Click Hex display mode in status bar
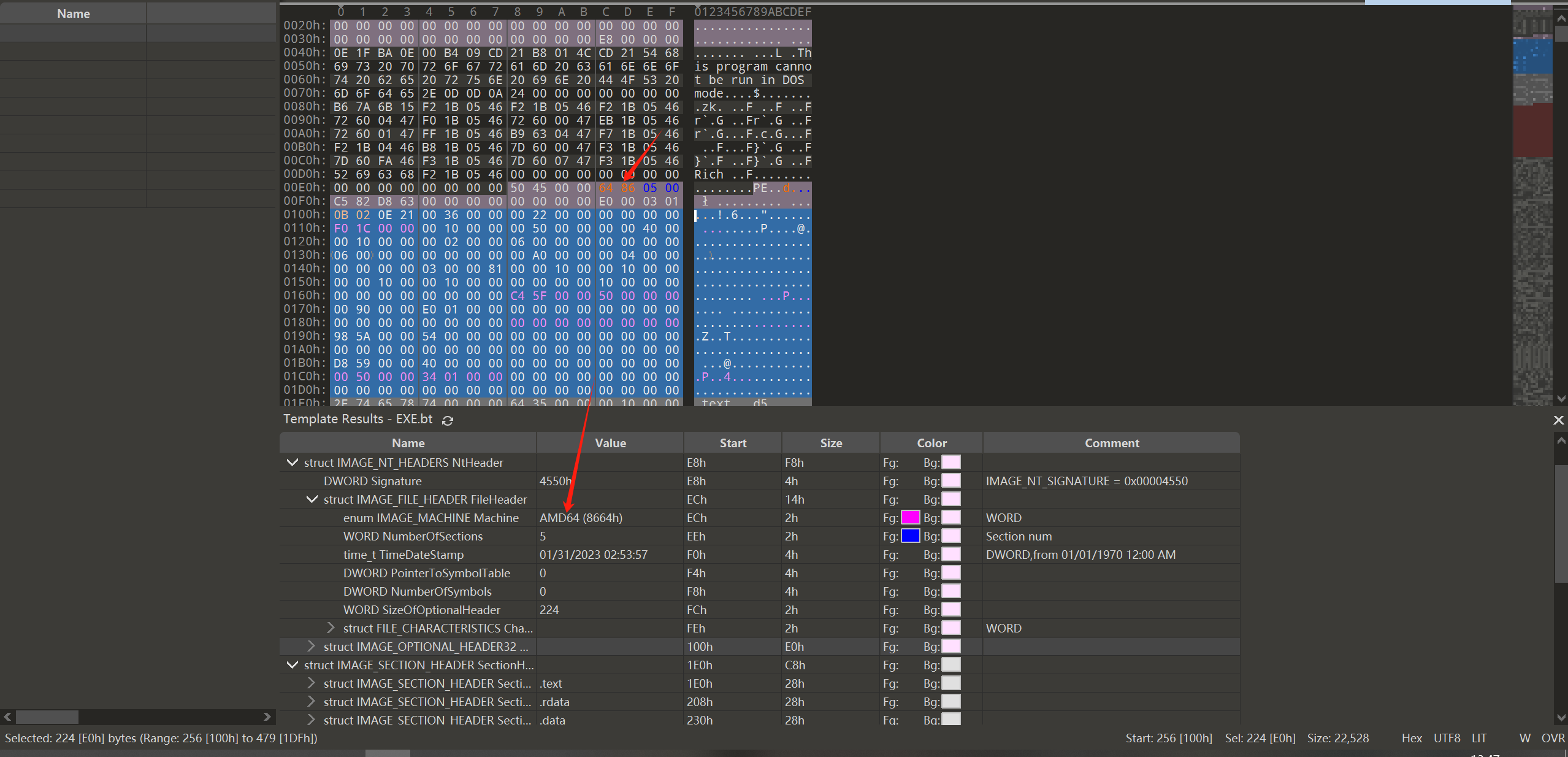This screenshot has width=1568, height=757. [x=1411, y=738]
